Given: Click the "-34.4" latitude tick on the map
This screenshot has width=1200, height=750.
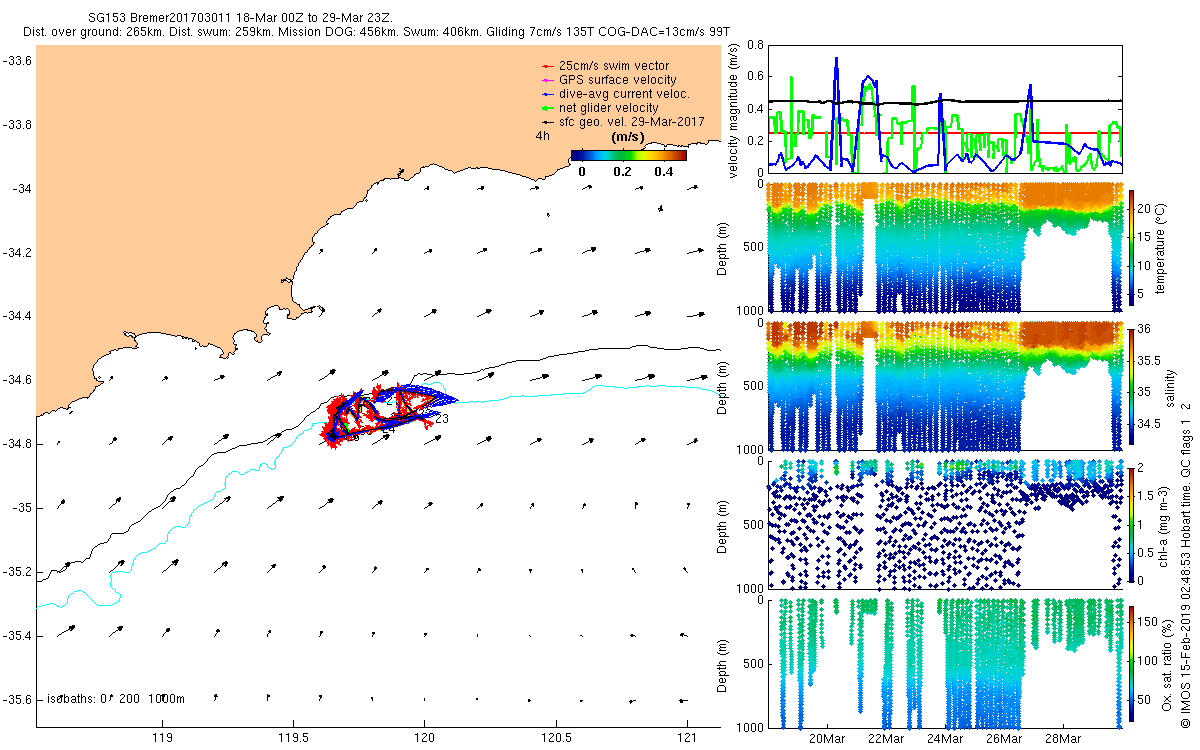Looking at the screenshot, I should [17, 316].
